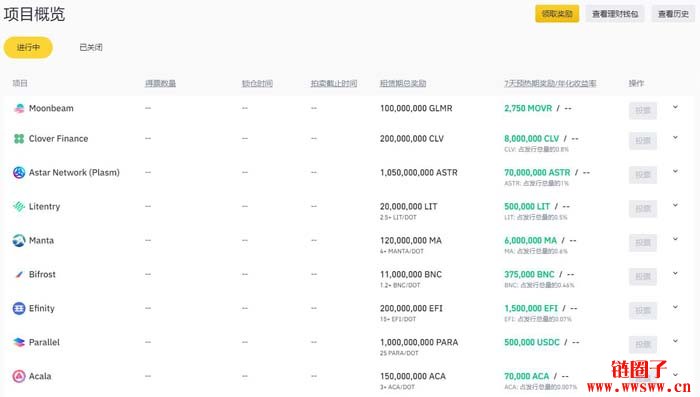Click the Astar Network logo icon

click(19, 173)
